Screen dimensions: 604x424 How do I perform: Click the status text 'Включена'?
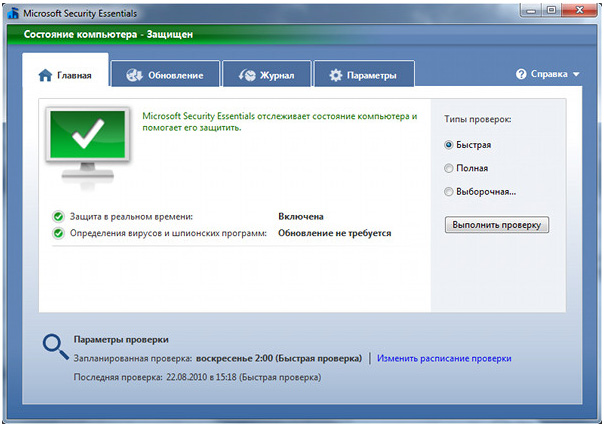[301, 216]
